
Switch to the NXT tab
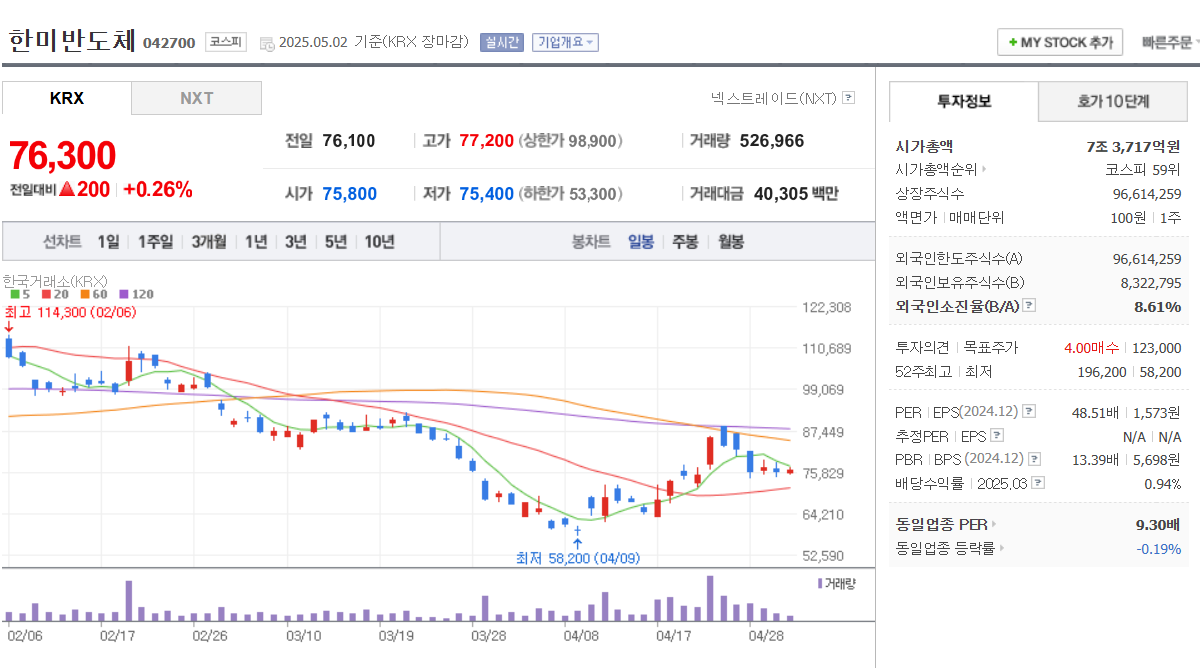click(197, 98)
